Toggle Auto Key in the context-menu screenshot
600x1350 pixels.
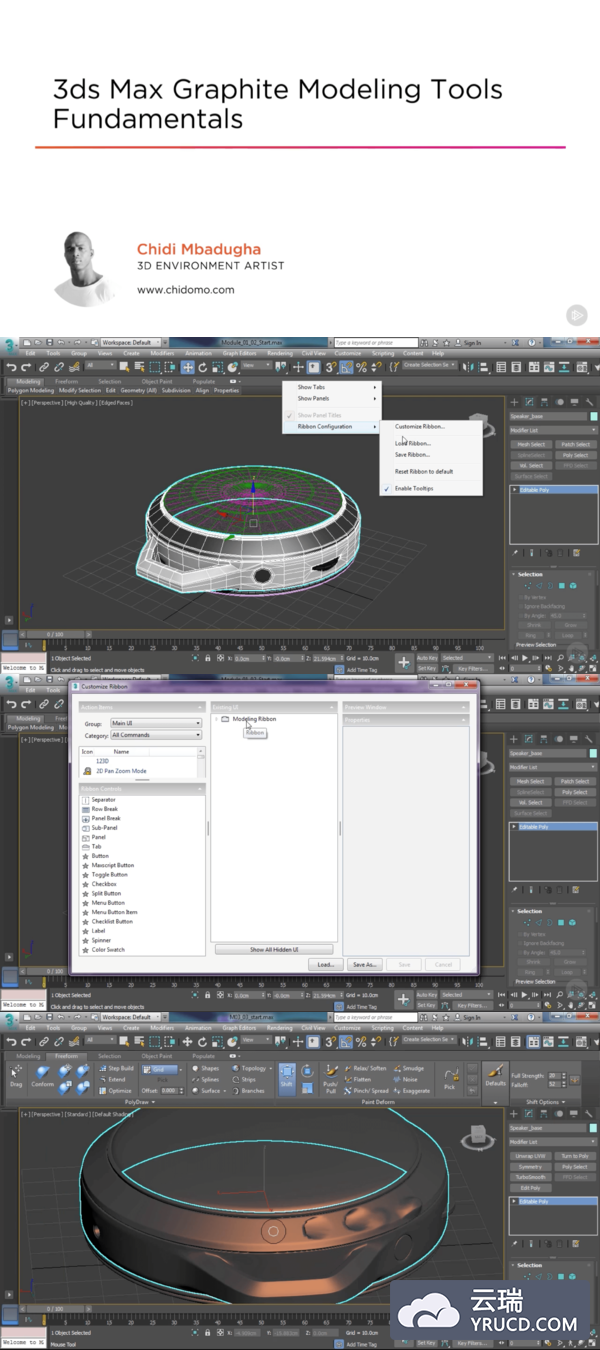pos(427,658)
